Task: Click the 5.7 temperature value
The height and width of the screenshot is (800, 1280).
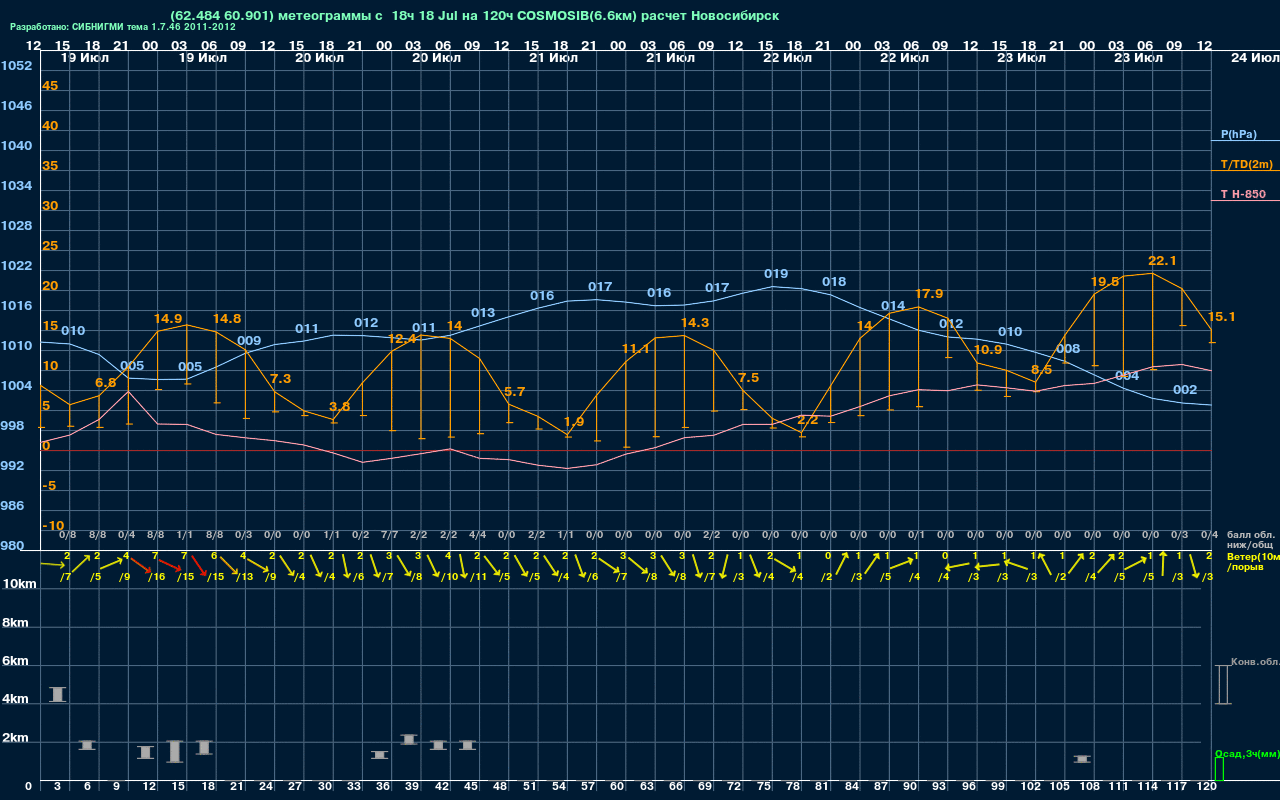Action: coord(515,392)
